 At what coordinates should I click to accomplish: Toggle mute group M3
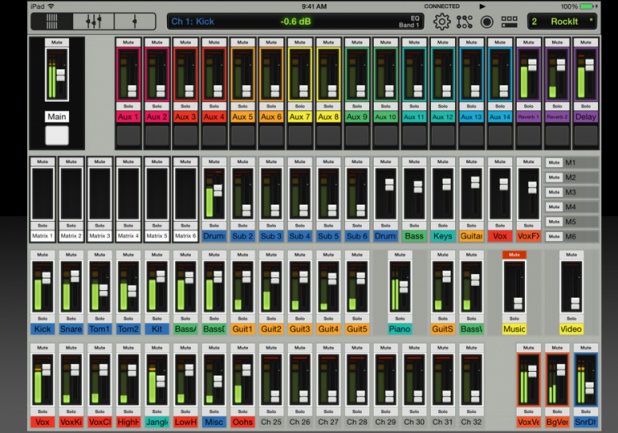(x=554, y=192)
